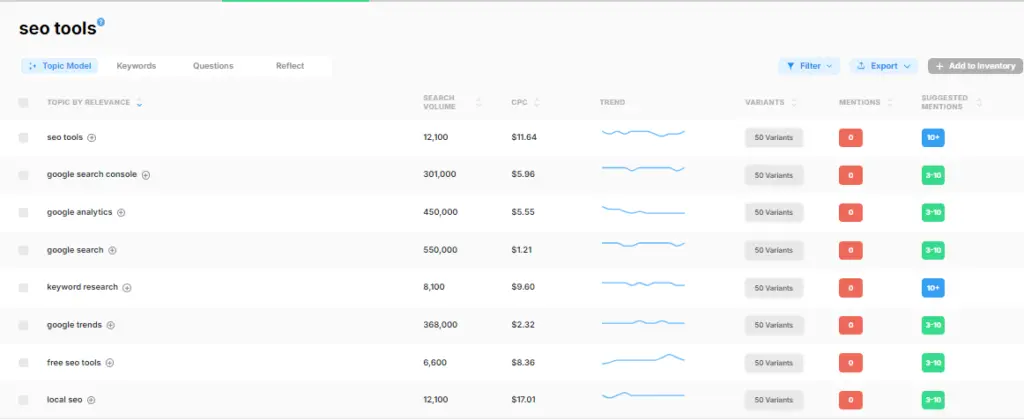Click the plus icon next to 'google search console'
1024x420 pixels.
pos(145,175)
